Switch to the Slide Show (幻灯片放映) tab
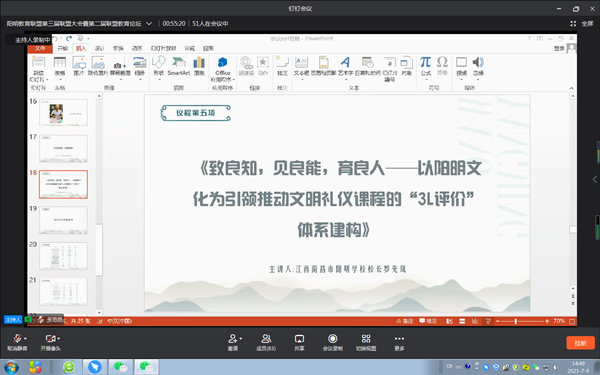The image size is (600, 375). click(x=163, y=48)
